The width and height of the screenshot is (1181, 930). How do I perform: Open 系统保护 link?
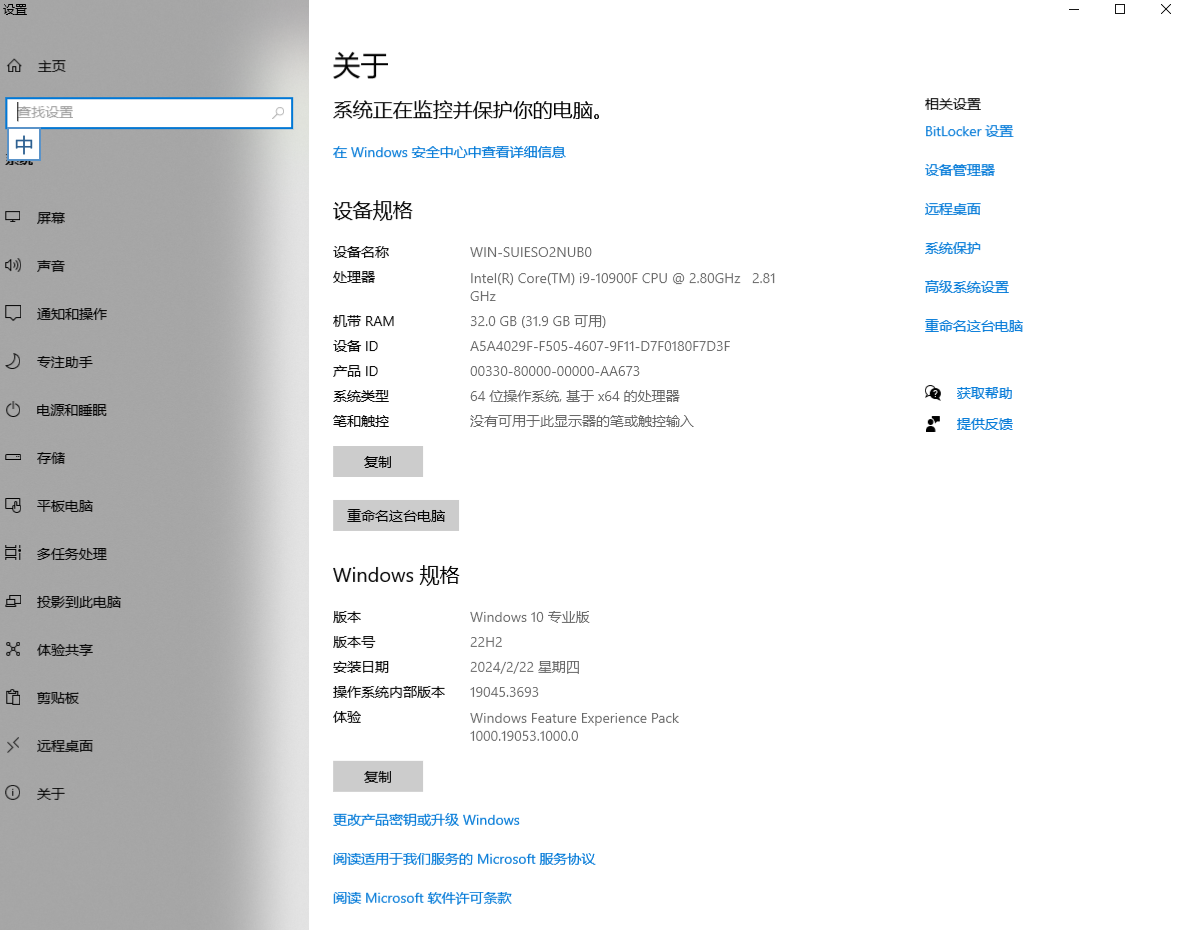coord(953,249)
